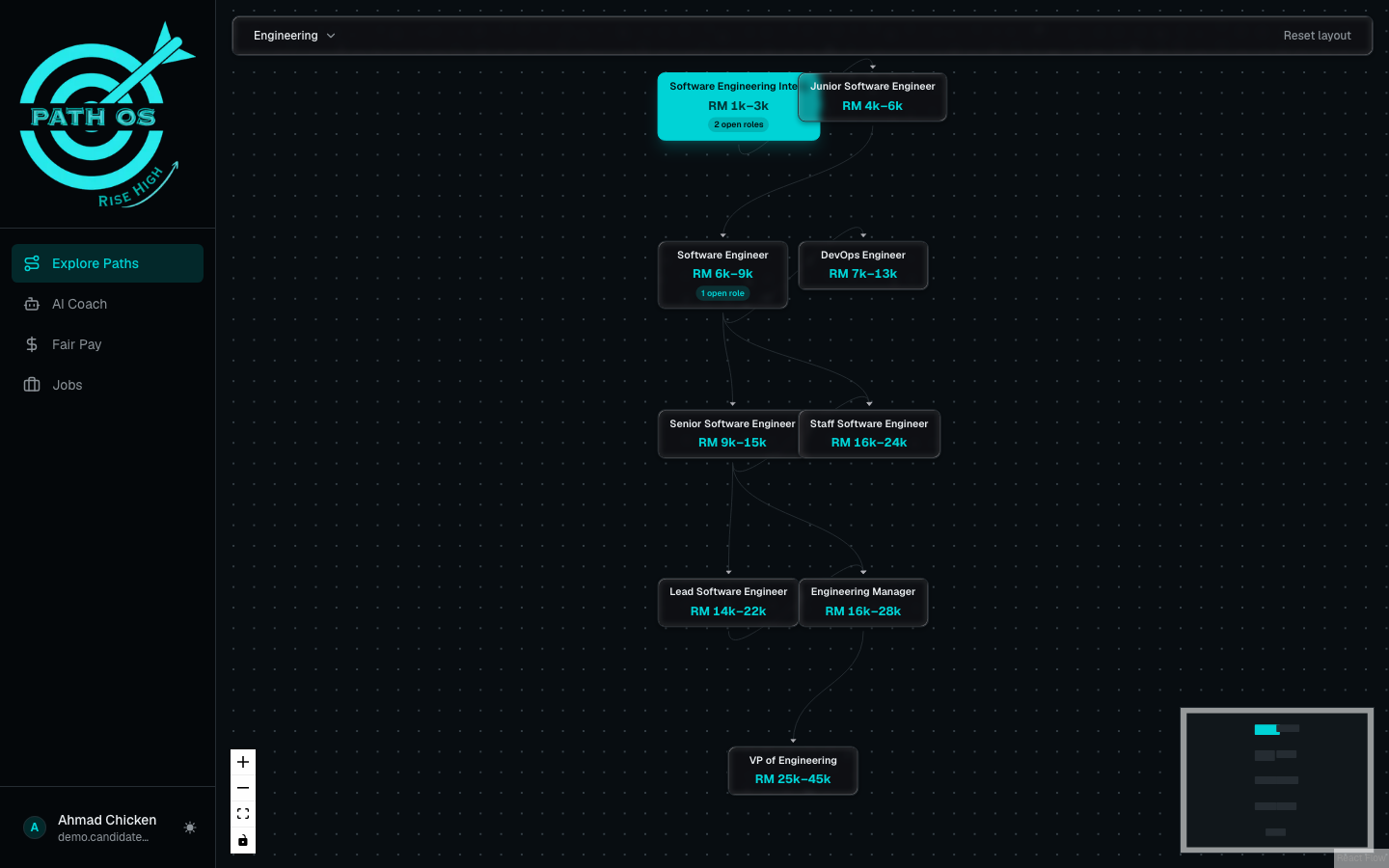Open Explore Paths section
Screen dimensions: 1389x868
(107, 263)
